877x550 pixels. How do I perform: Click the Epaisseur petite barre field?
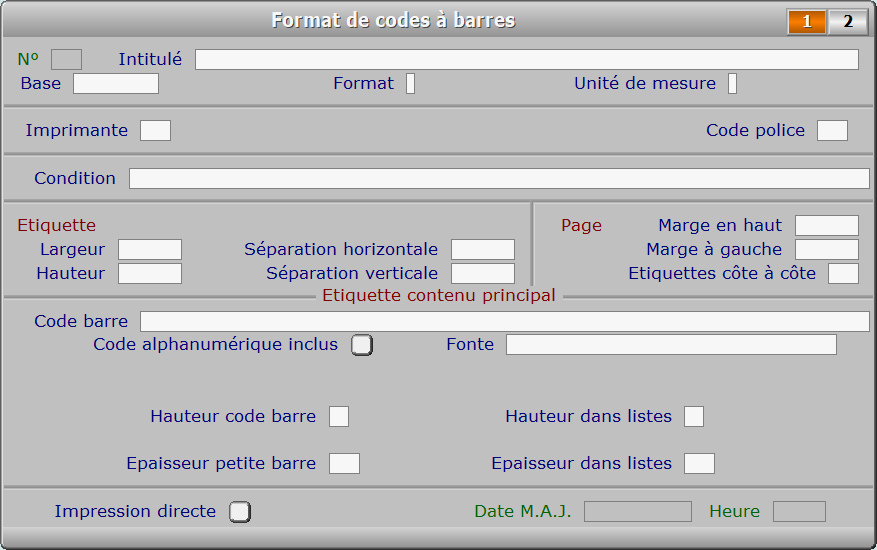click(x=345, y=464)
